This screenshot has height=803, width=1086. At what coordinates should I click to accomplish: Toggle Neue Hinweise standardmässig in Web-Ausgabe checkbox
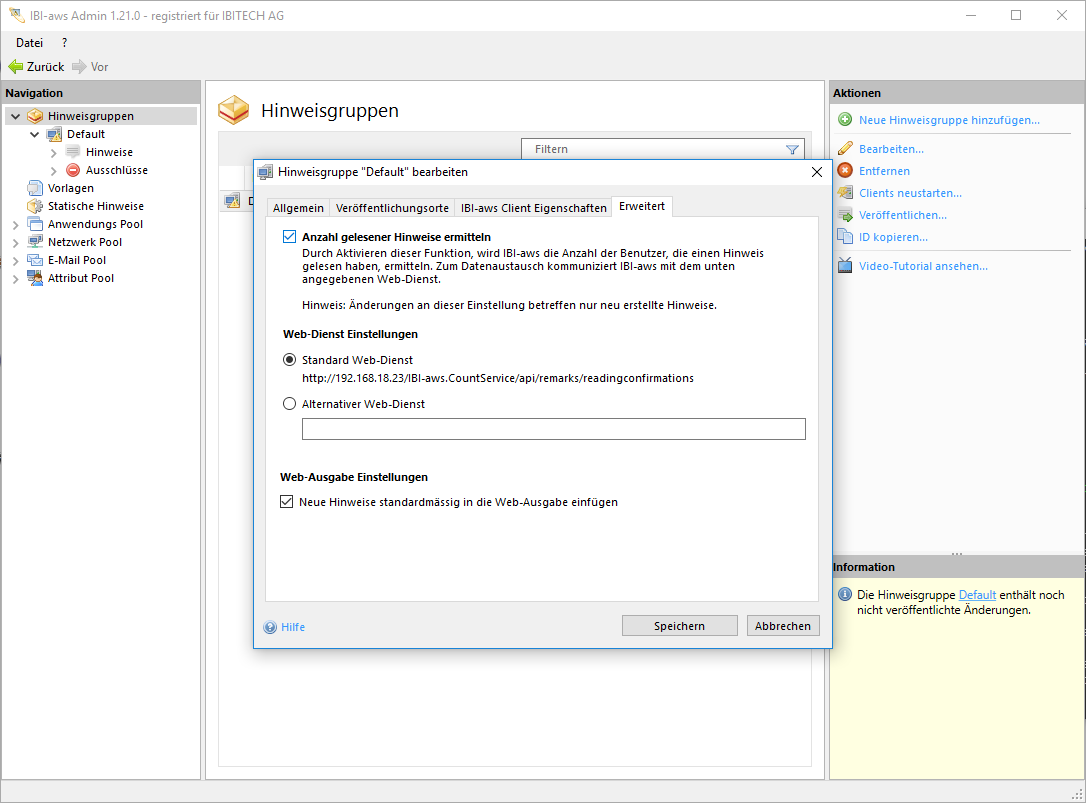pyautogui.click(x=287, y=502)
